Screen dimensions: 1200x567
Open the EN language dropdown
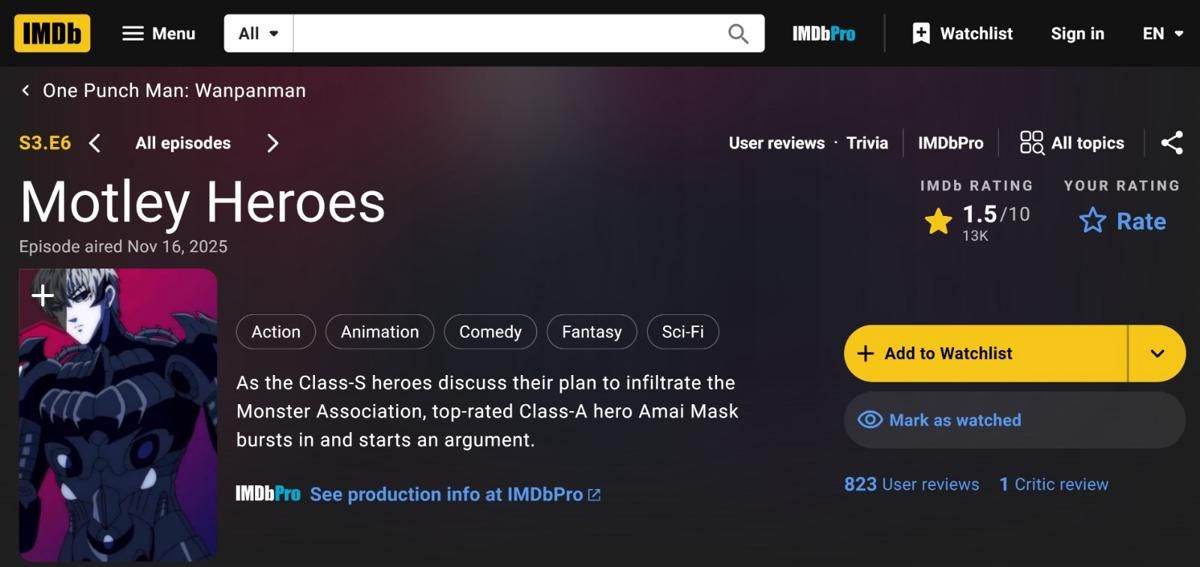1164,34
